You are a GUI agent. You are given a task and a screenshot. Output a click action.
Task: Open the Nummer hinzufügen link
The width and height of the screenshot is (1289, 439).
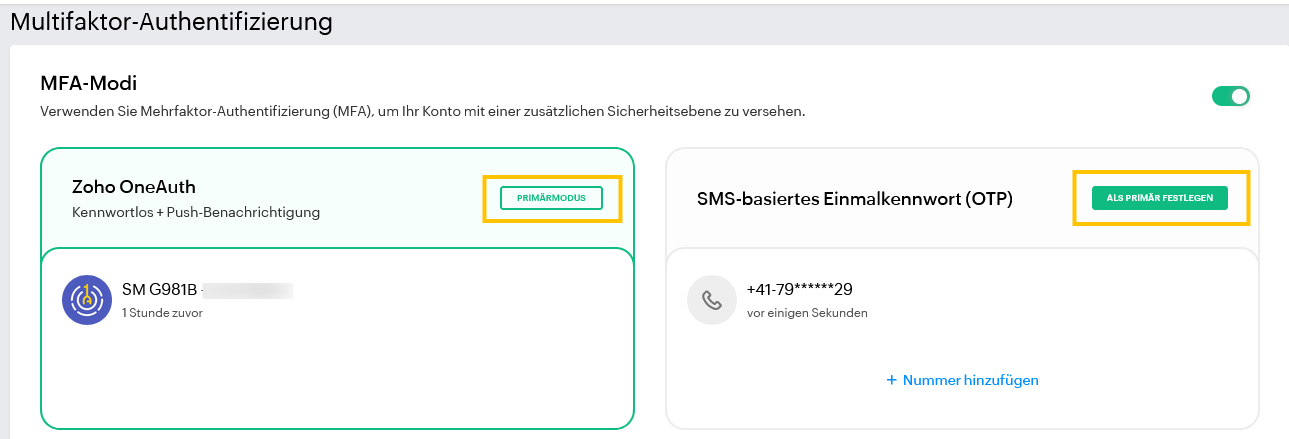point(962,381)
